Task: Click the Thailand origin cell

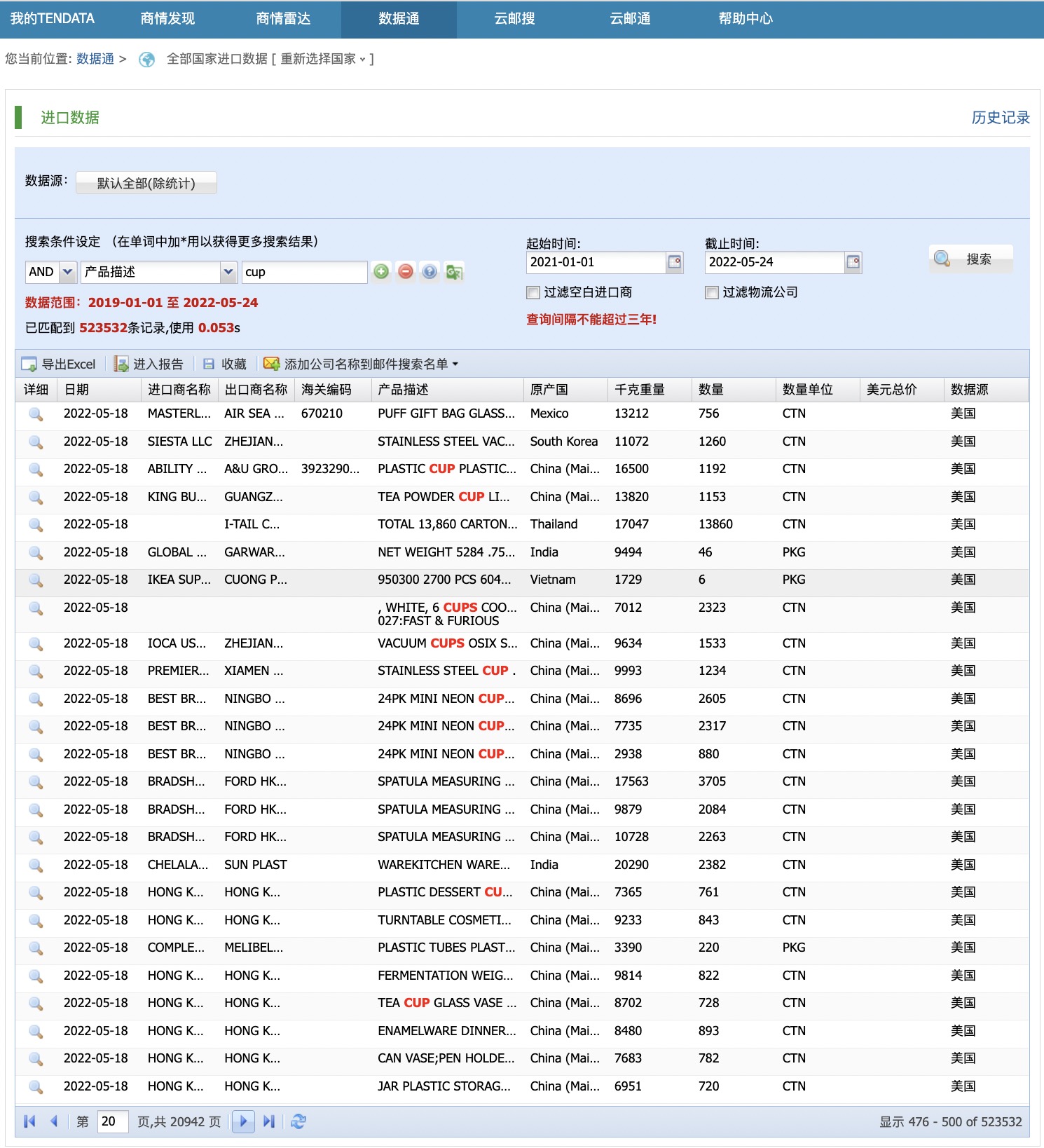Action: click(554, 524)
